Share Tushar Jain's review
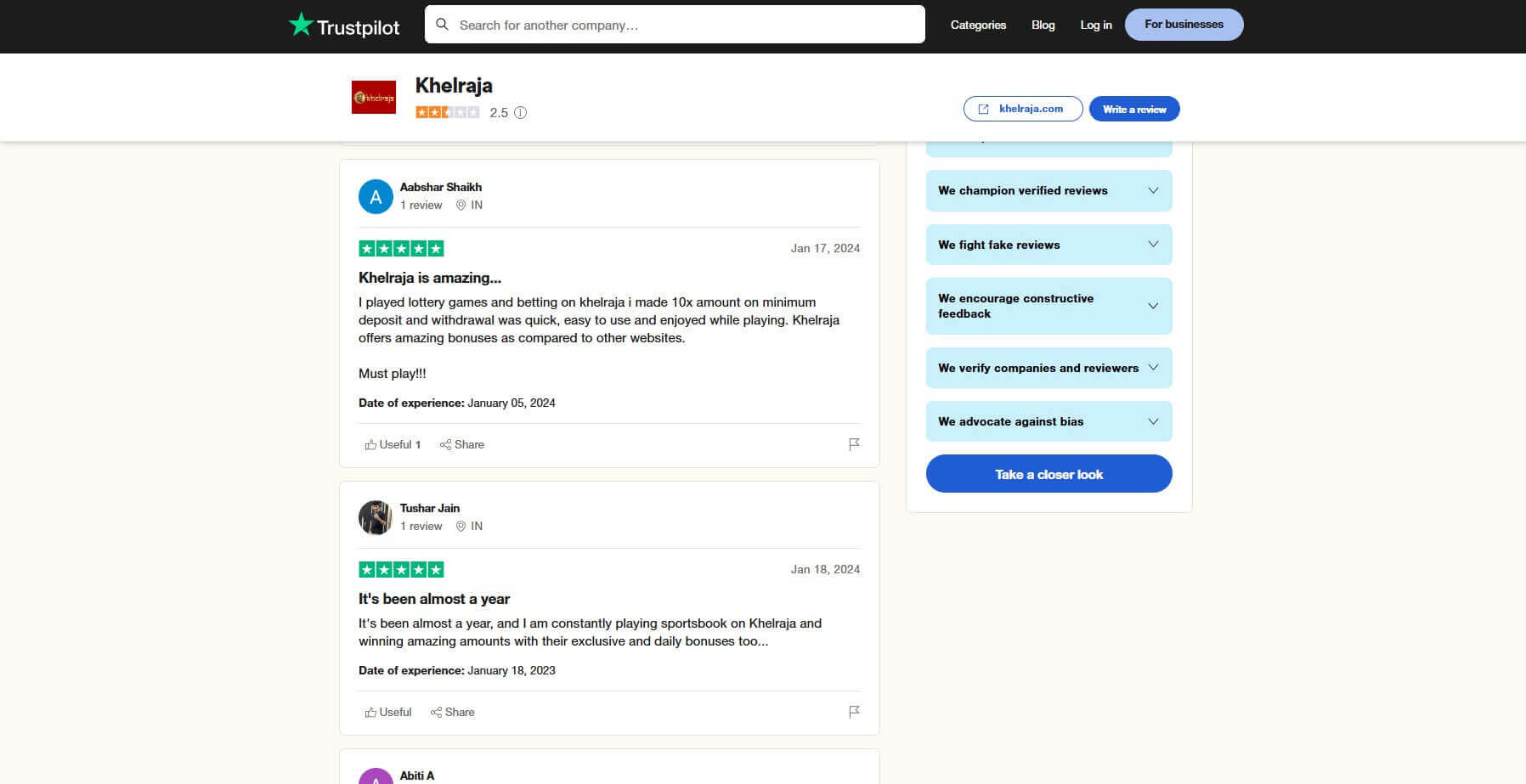 tap(453, 712)
